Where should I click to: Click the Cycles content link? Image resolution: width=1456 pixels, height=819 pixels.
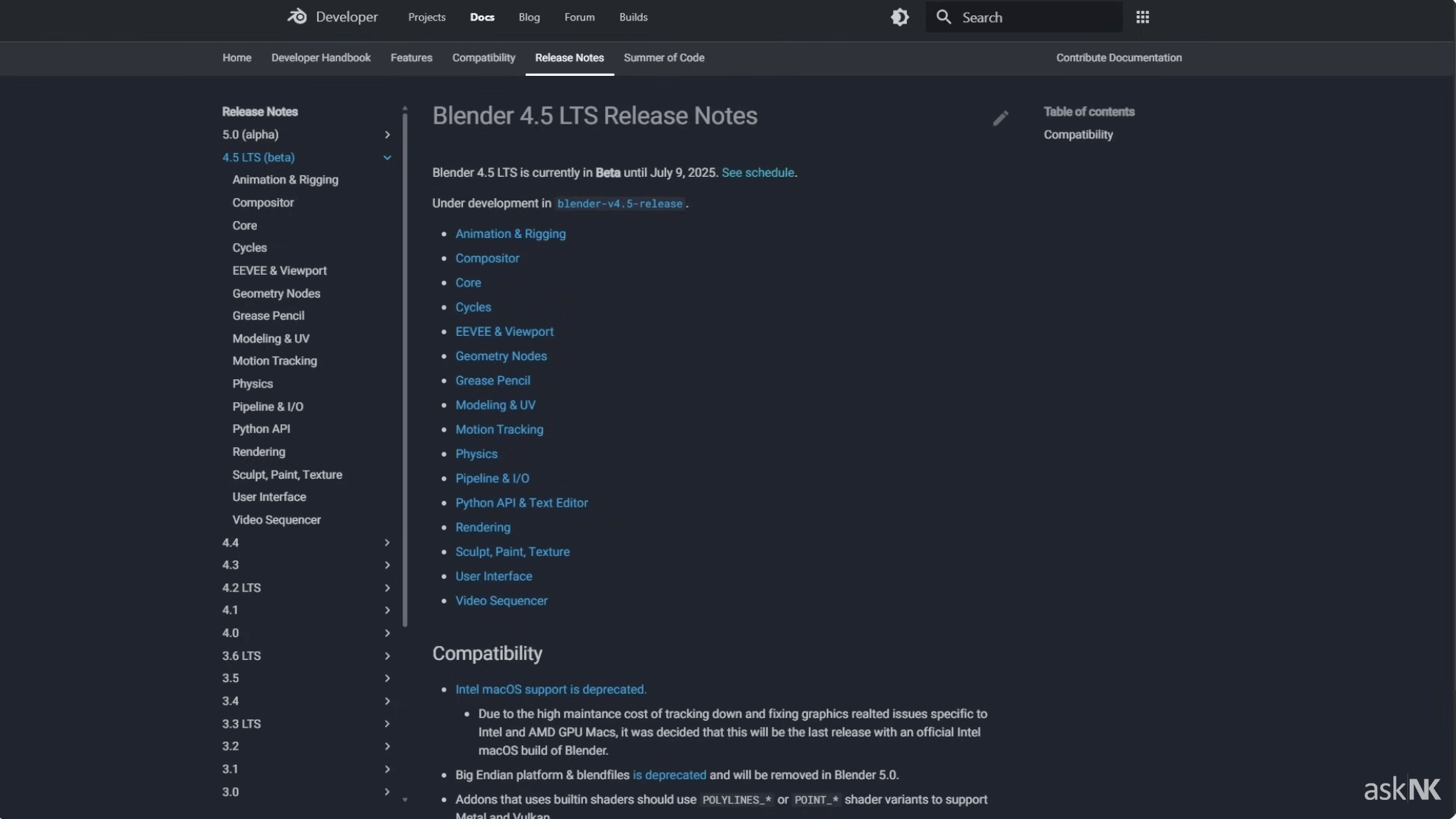point(473,307)
